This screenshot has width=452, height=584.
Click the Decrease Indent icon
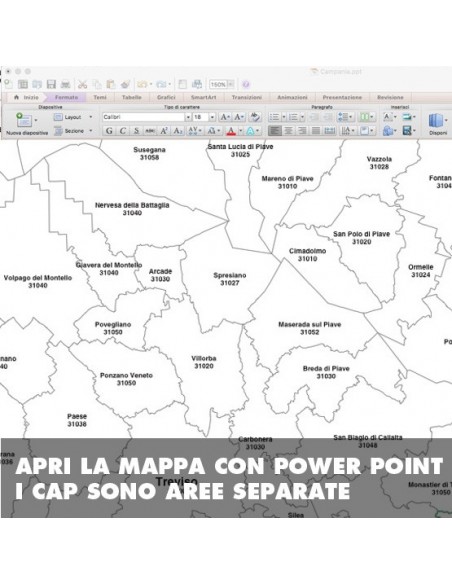[314, 117]
